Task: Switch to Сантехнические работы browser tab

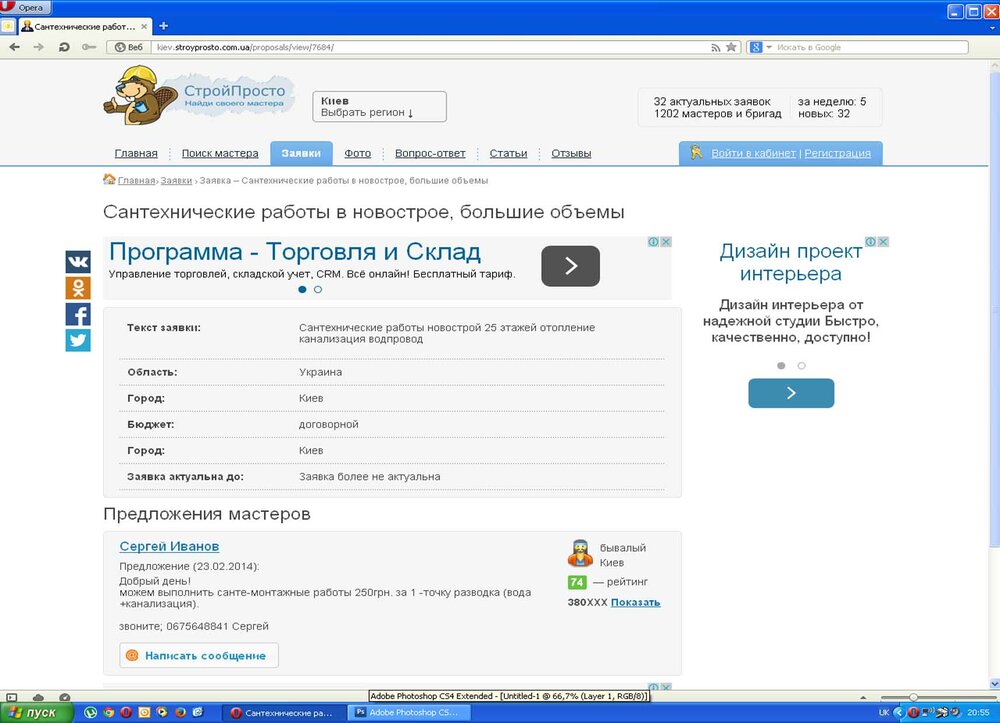Action: pyautogui.click(x=85, y=26)
